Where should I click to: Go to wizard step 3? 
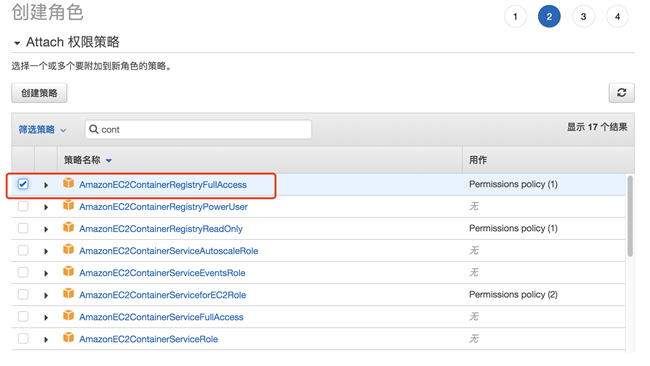coord(583,17)
